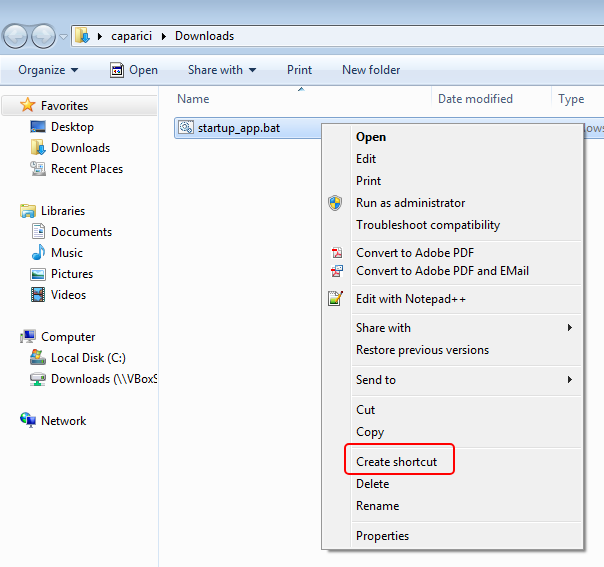Expand the Send to submenu arrow
604x567 pixels.
pyautogui.click(x=570, y=380)
